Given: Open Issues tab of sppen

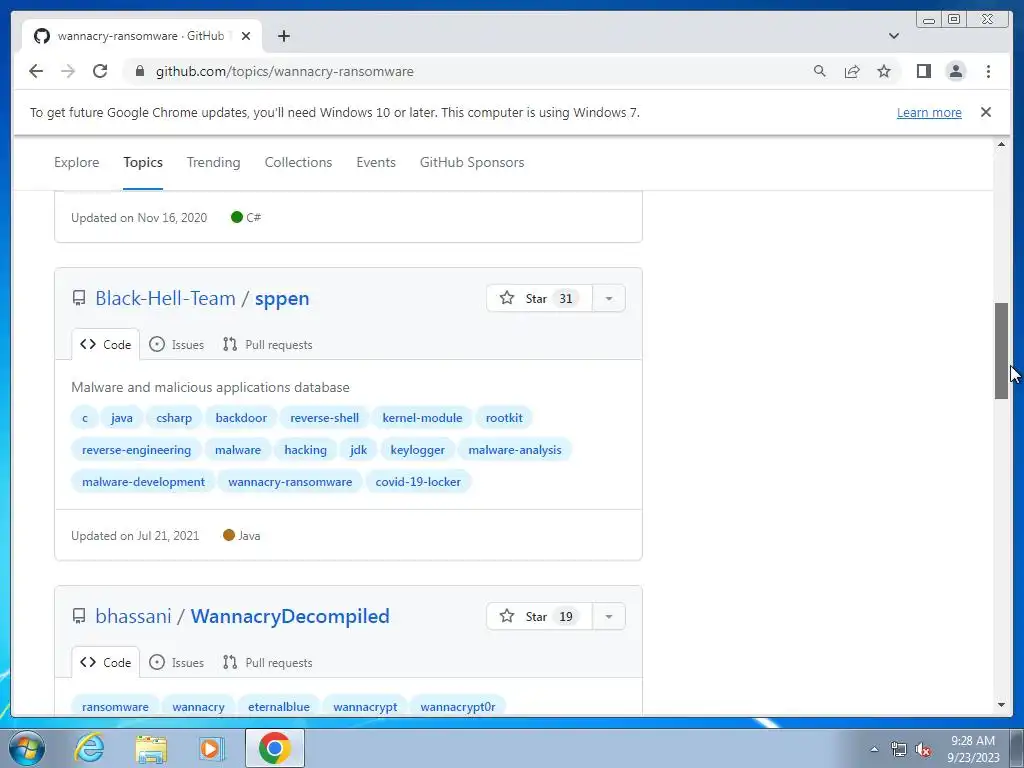Looking at the screenshot, I should click(x=176, y=345).
